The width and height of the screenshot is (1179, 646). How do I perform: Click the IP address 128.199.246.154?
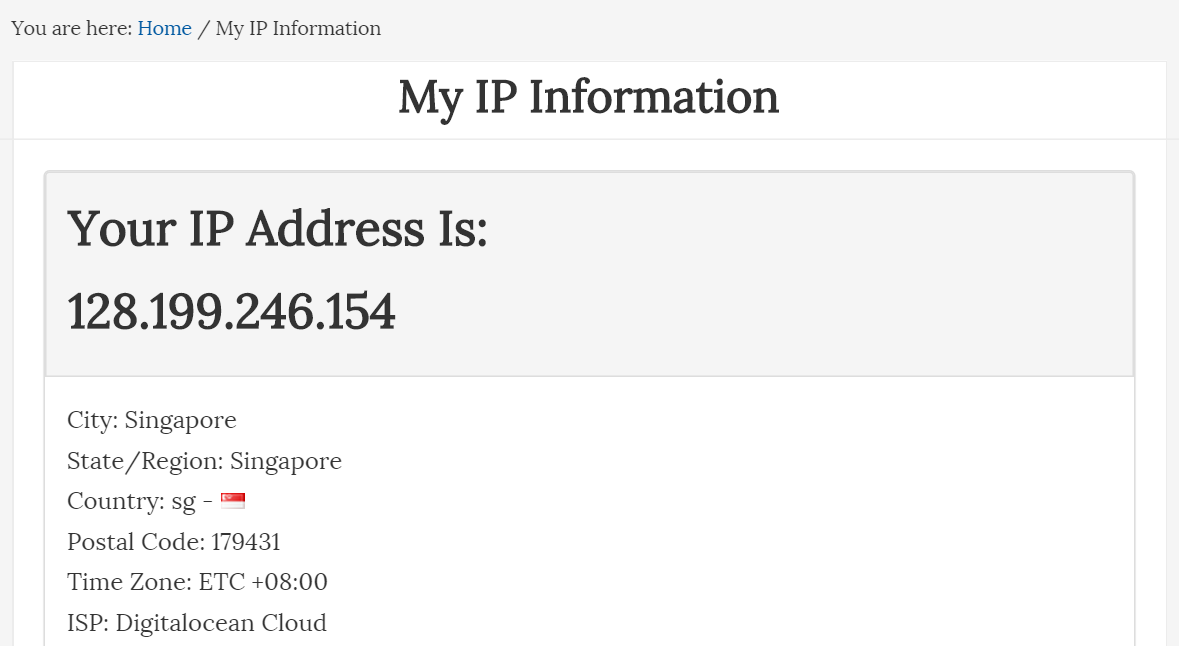[x=231, y=311]
